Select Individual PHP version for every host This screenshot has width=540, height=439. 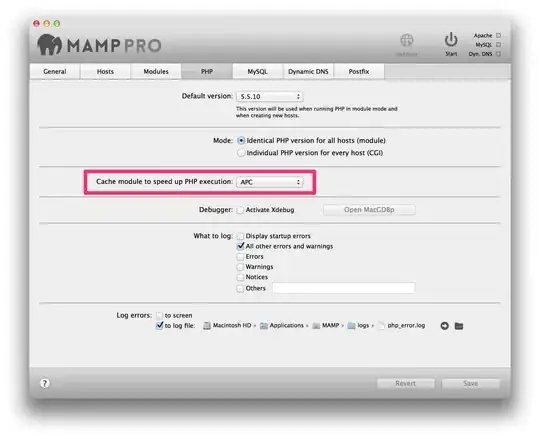pos(241,153)
